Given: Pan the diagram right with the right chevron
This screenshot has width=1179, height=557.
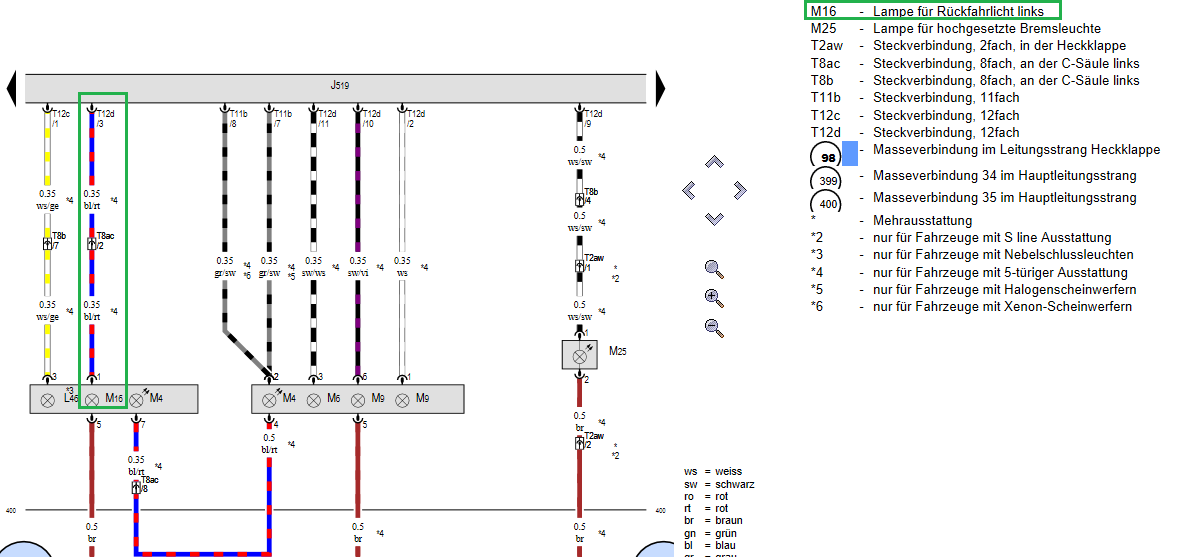Looking at the screenshot, I should click(740, 190).
